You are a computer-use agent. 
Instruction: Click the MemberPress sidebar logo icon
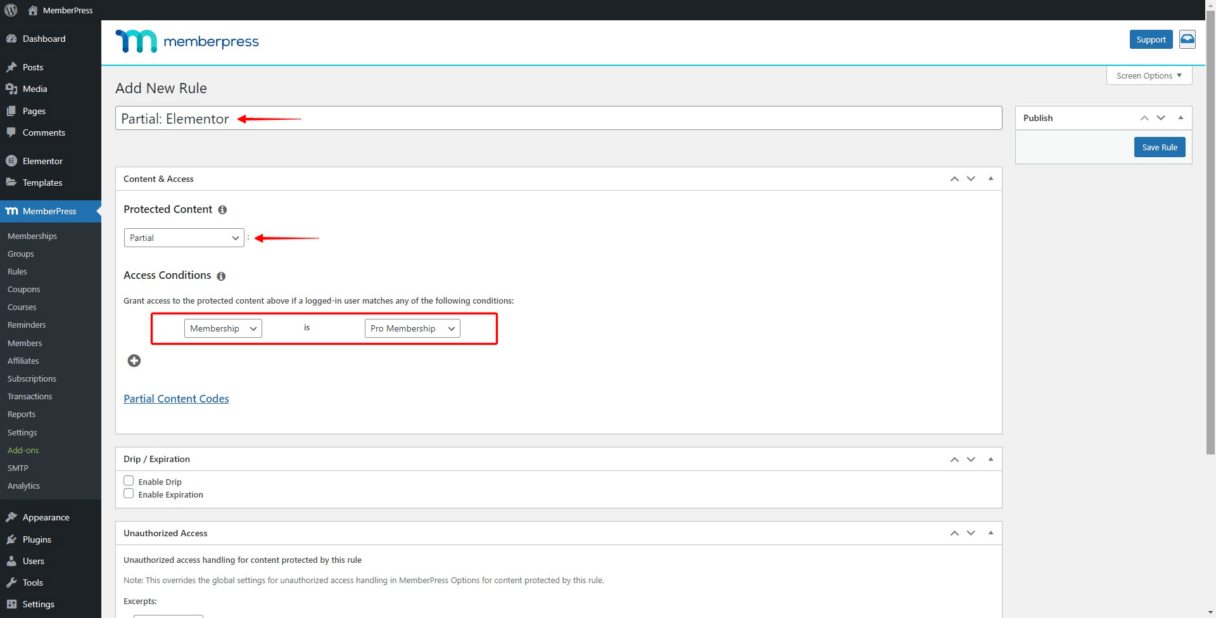point(11,211)
